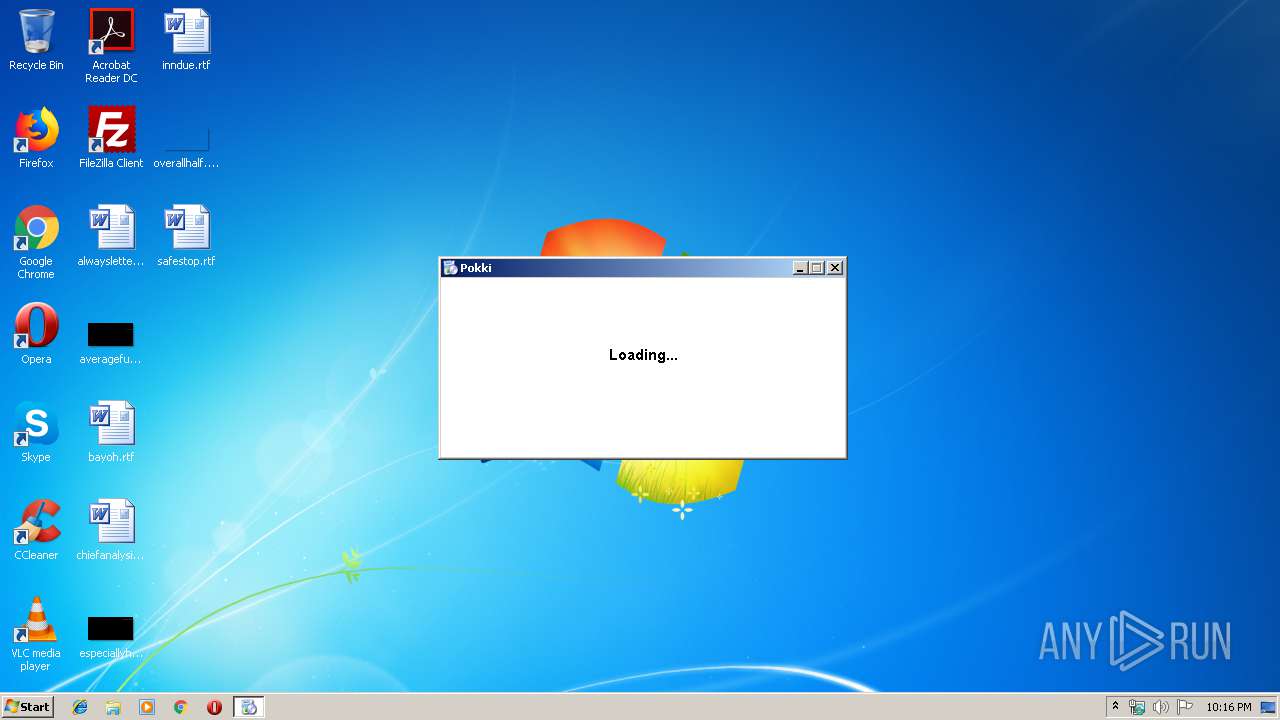The width and height of the screenshot is (1280, 720).
Task: Open the Firefox desktop shortcut
Action: [36, 138]
